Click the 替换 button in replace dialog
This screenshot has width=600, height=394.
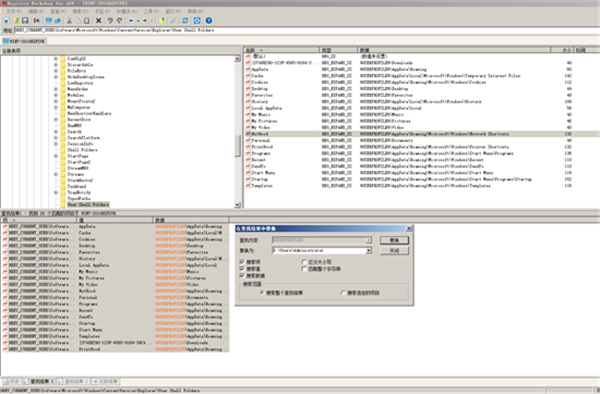coord(394,240)
